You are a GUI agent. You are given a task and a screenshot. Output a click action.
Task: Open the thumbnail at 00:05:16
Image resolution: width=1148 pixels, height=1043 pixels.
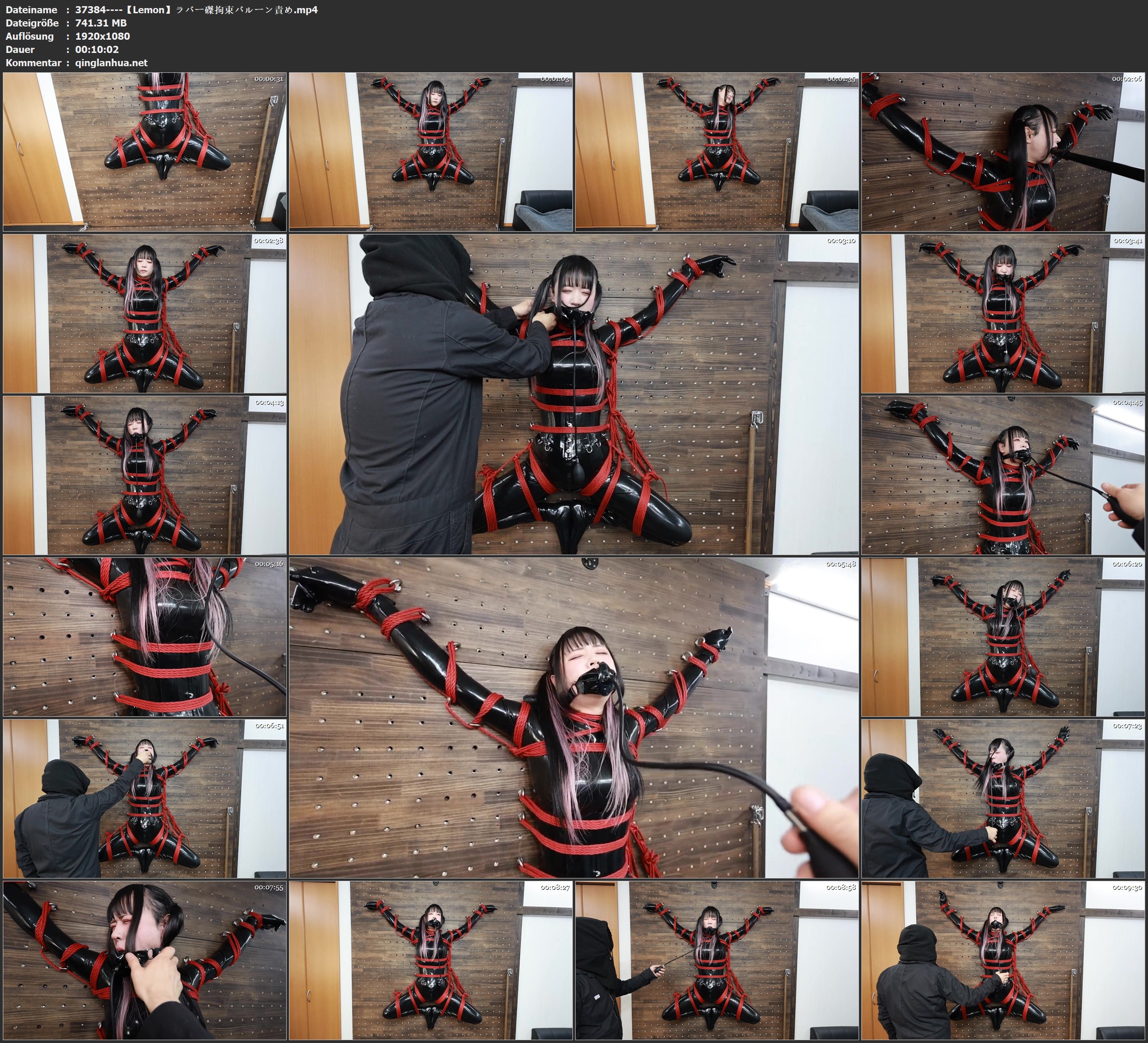pos(145,637)
